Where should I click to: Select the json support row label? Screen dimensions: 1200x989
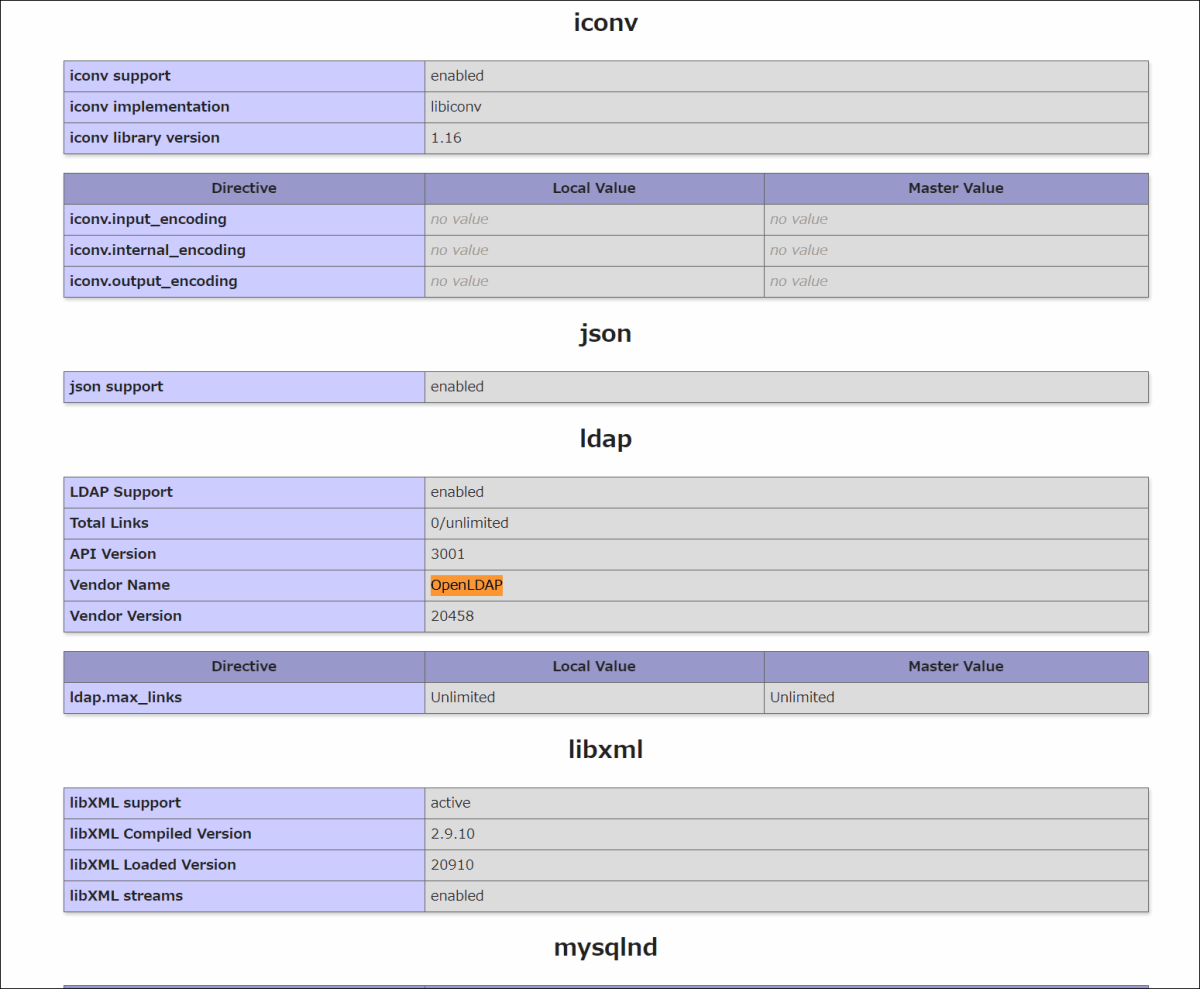(116, 387)
